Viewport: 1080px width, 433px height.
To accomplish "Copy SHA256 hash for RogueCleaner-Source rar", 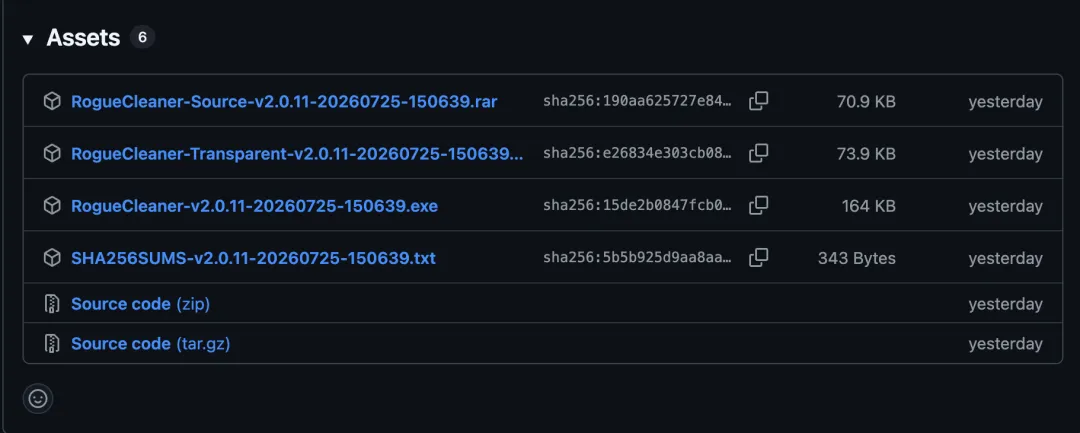I will (x=758, y=101).
